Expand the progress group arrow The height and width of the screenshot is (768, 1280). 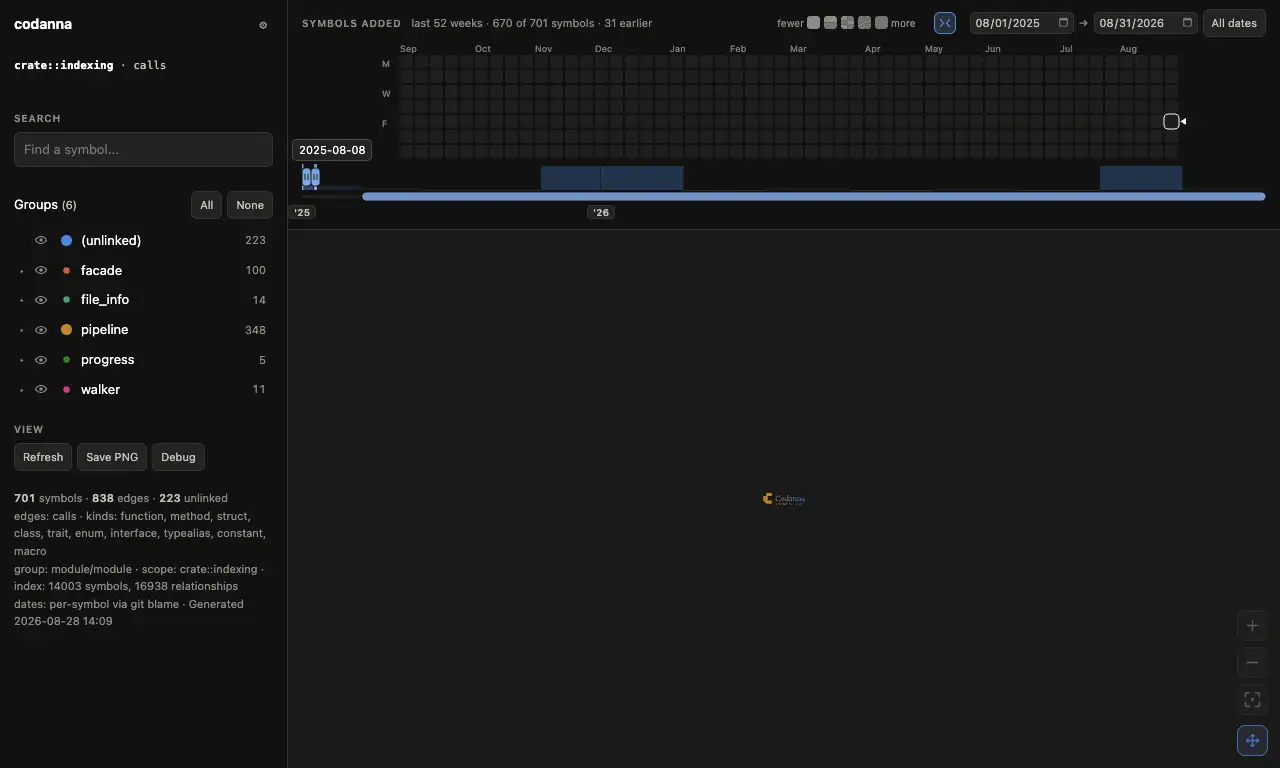pos(22,361)
